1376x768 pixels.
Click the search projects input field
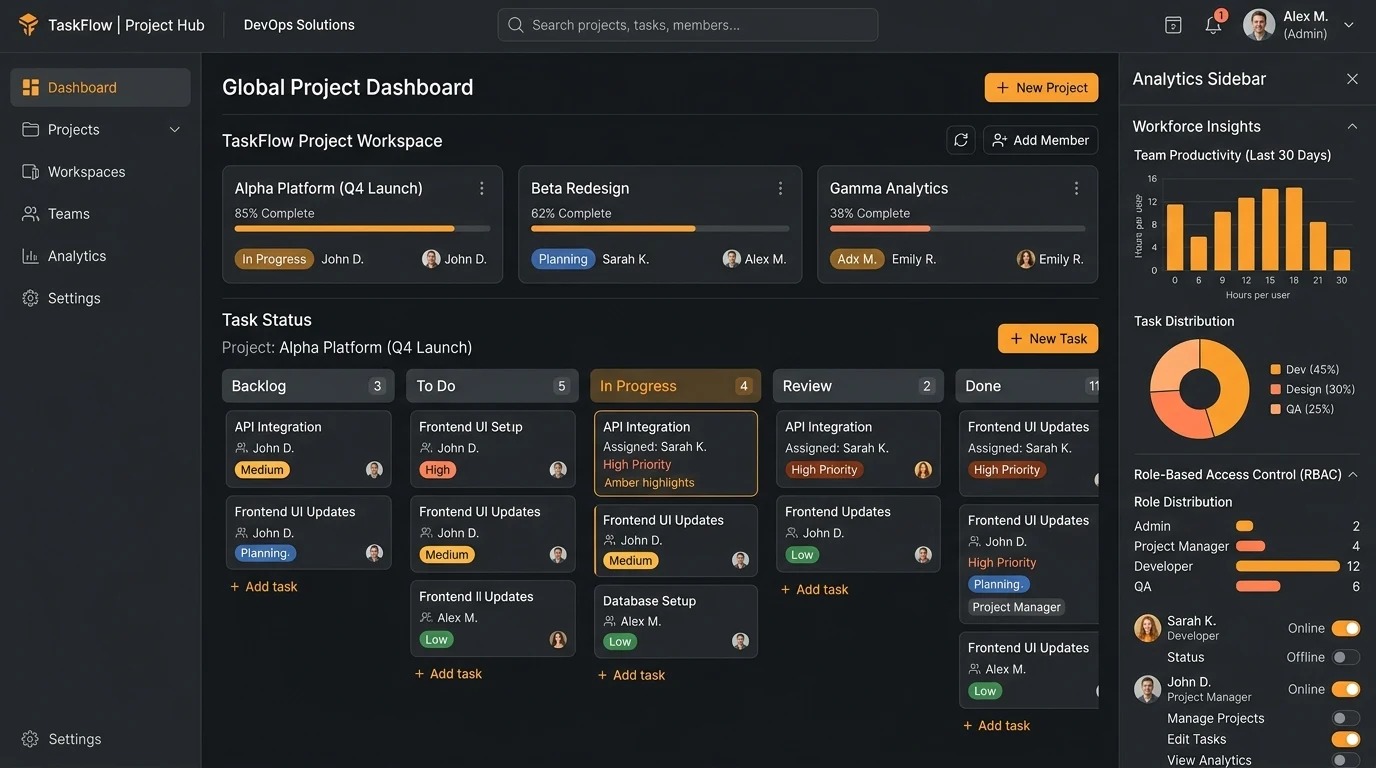pyautogui.click(x=688, y=25)
